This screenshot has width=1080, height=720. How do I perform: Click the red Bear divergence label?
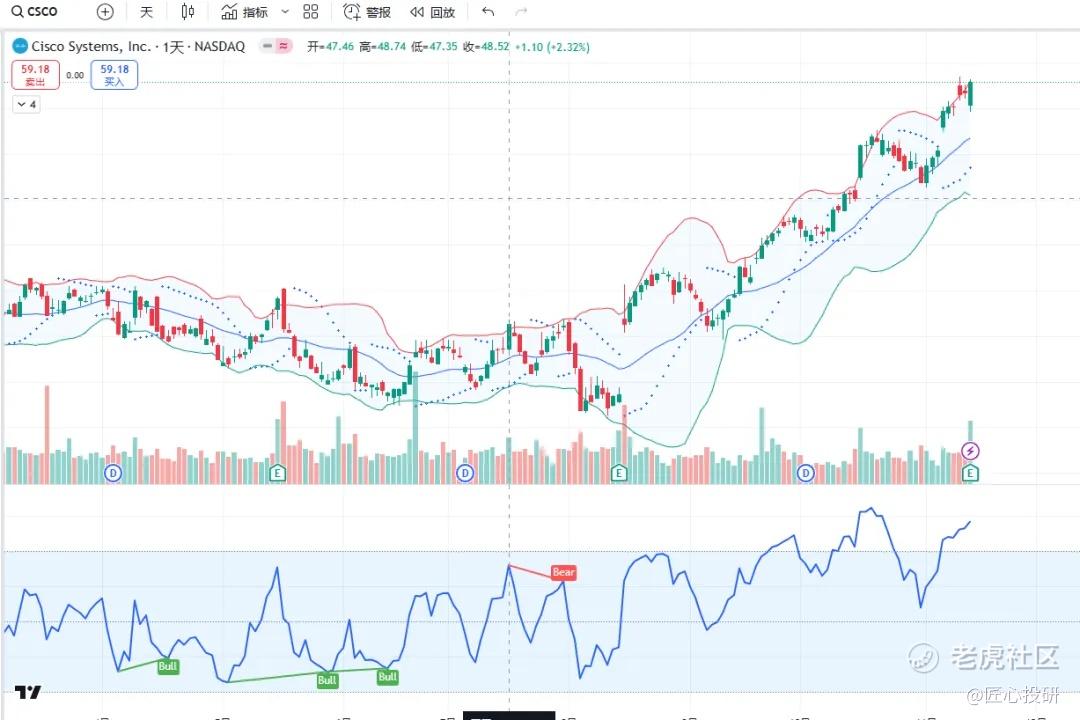[564, 573]
